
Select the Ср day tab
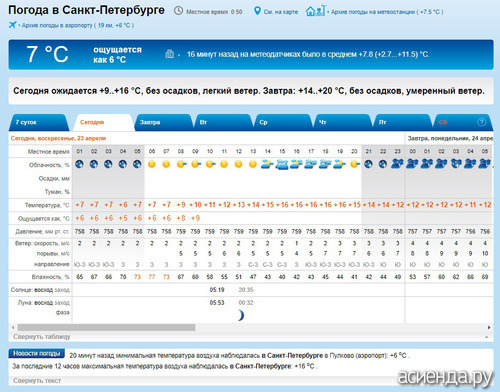283,122
